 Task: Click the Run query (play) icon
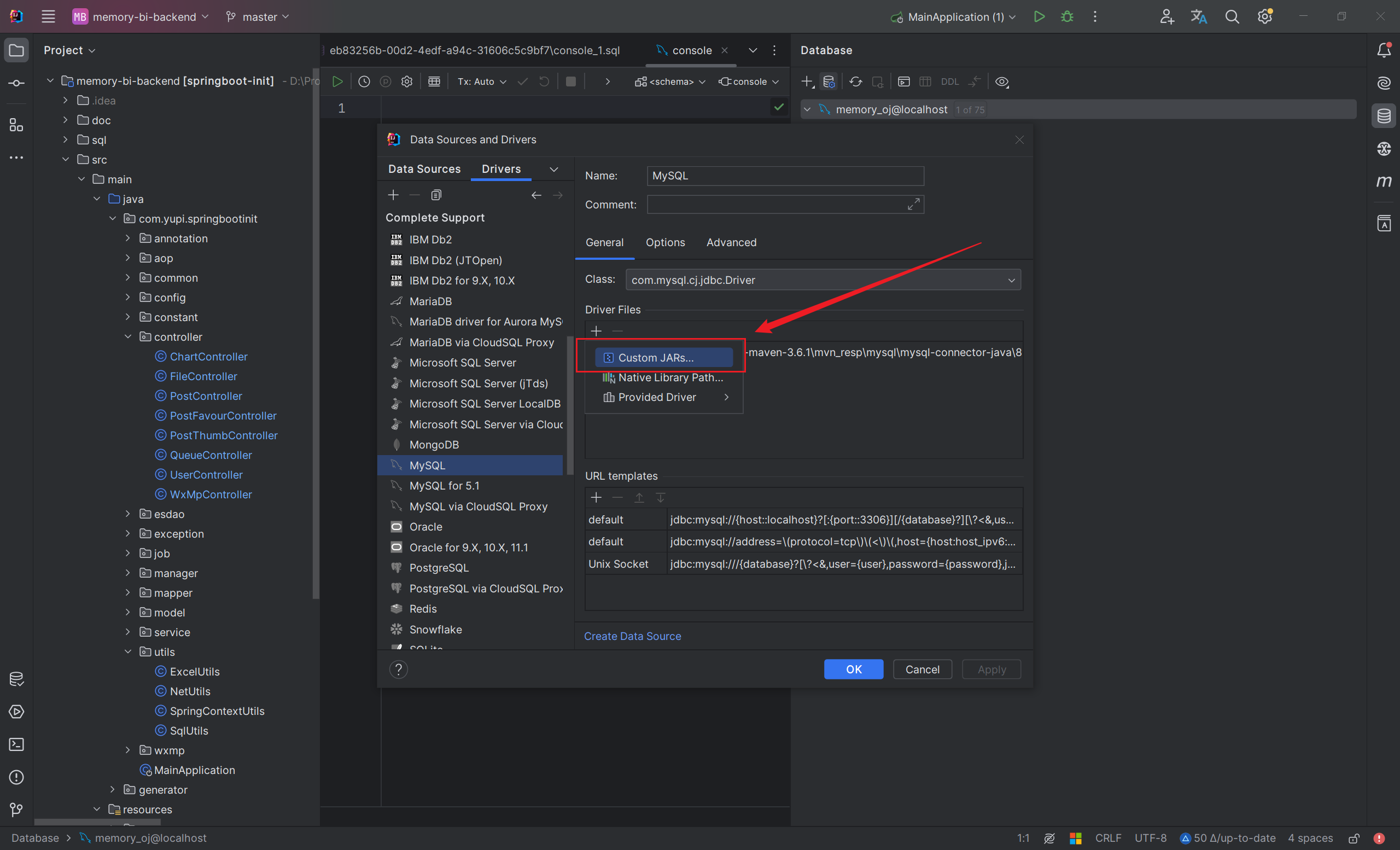[337, 81]
